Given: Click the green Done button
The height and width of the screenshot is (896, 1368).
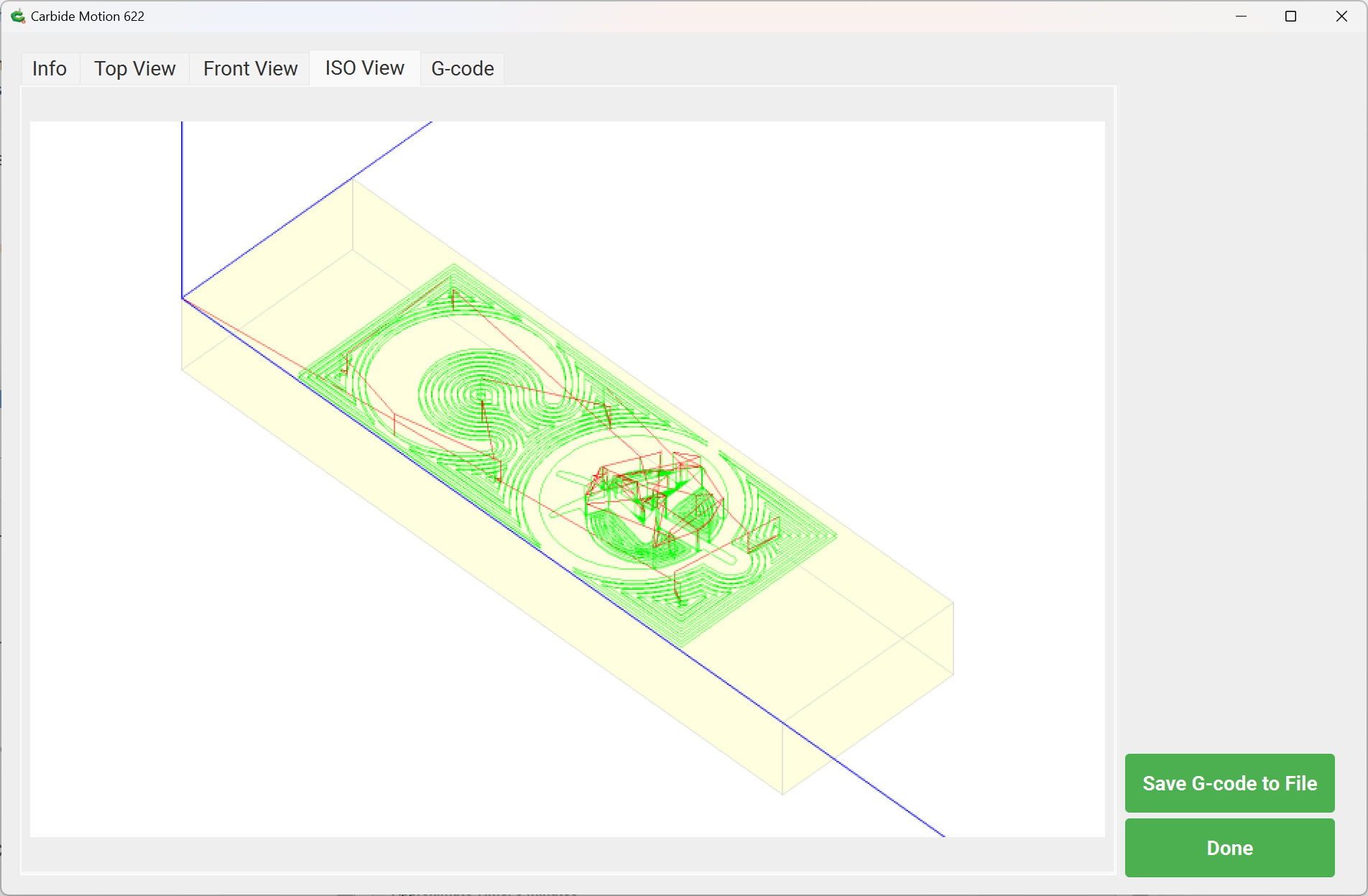Looking at the screenshot, I should click(1229, 848).
